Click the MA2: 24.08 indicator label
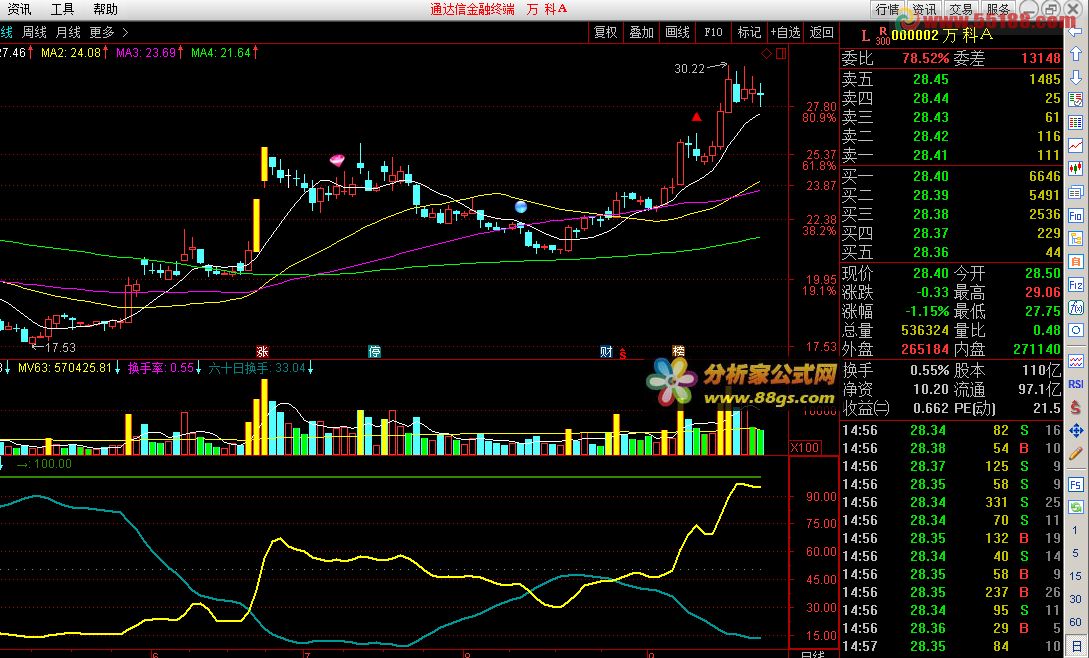This screenshot has height=658, width=1089. coord(72,52)
